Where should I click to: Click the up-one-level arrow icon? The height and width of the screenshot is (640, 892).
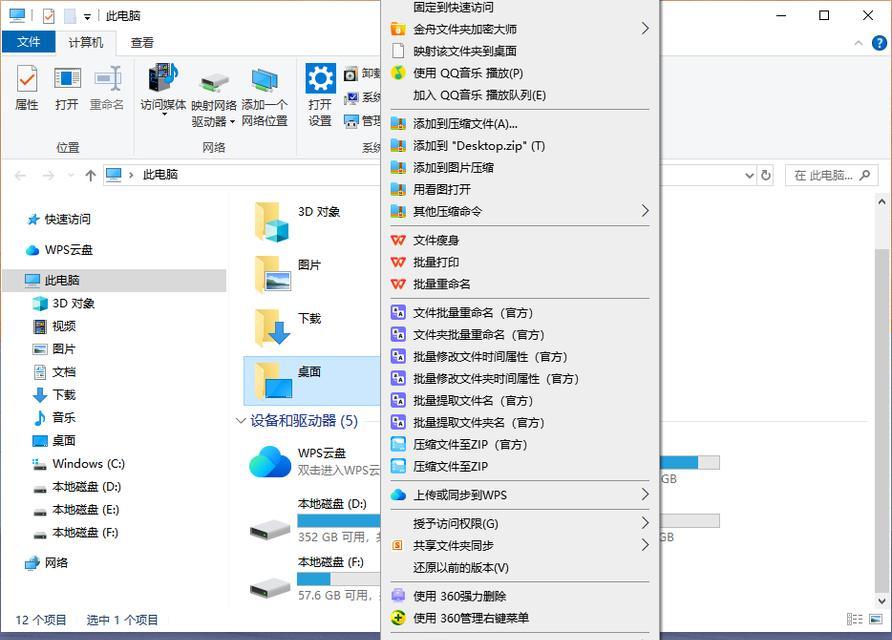[x=90, y=175]
